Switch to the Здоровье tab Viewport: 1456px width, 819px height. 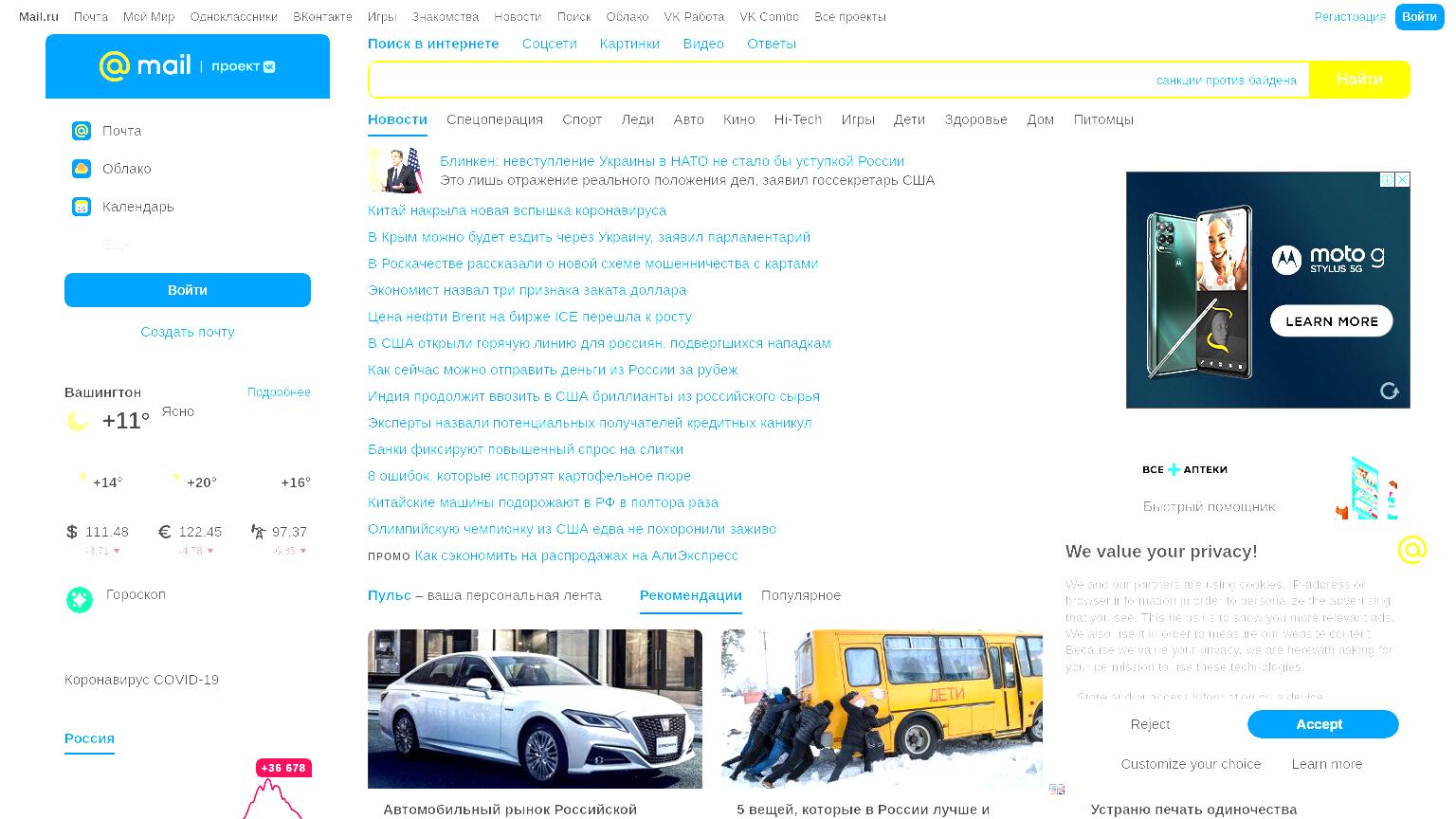click(x=976, y=119)
